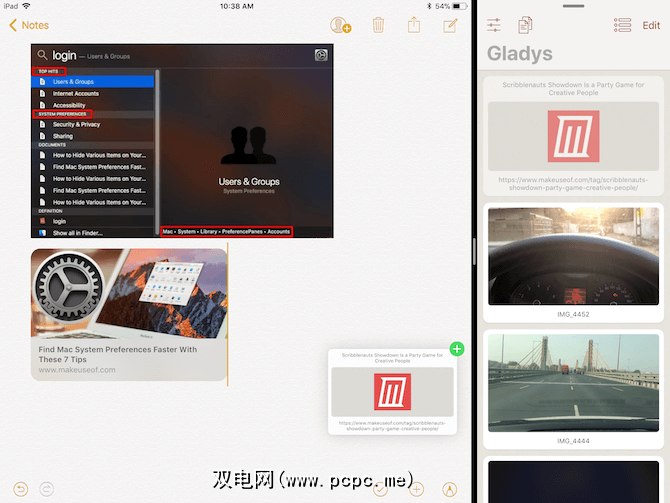Tap the Wi-Fi icon in status bar
The width and height of the screenshot is (670, 503).
point(26,6)
